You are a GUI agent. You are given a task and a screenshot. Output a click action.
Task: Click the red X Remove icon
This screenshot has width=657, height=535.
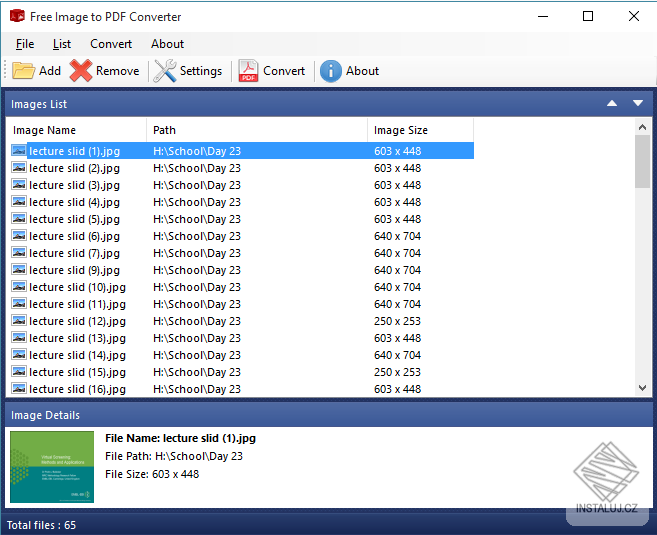pyautogui.click(x=81, y=71)
